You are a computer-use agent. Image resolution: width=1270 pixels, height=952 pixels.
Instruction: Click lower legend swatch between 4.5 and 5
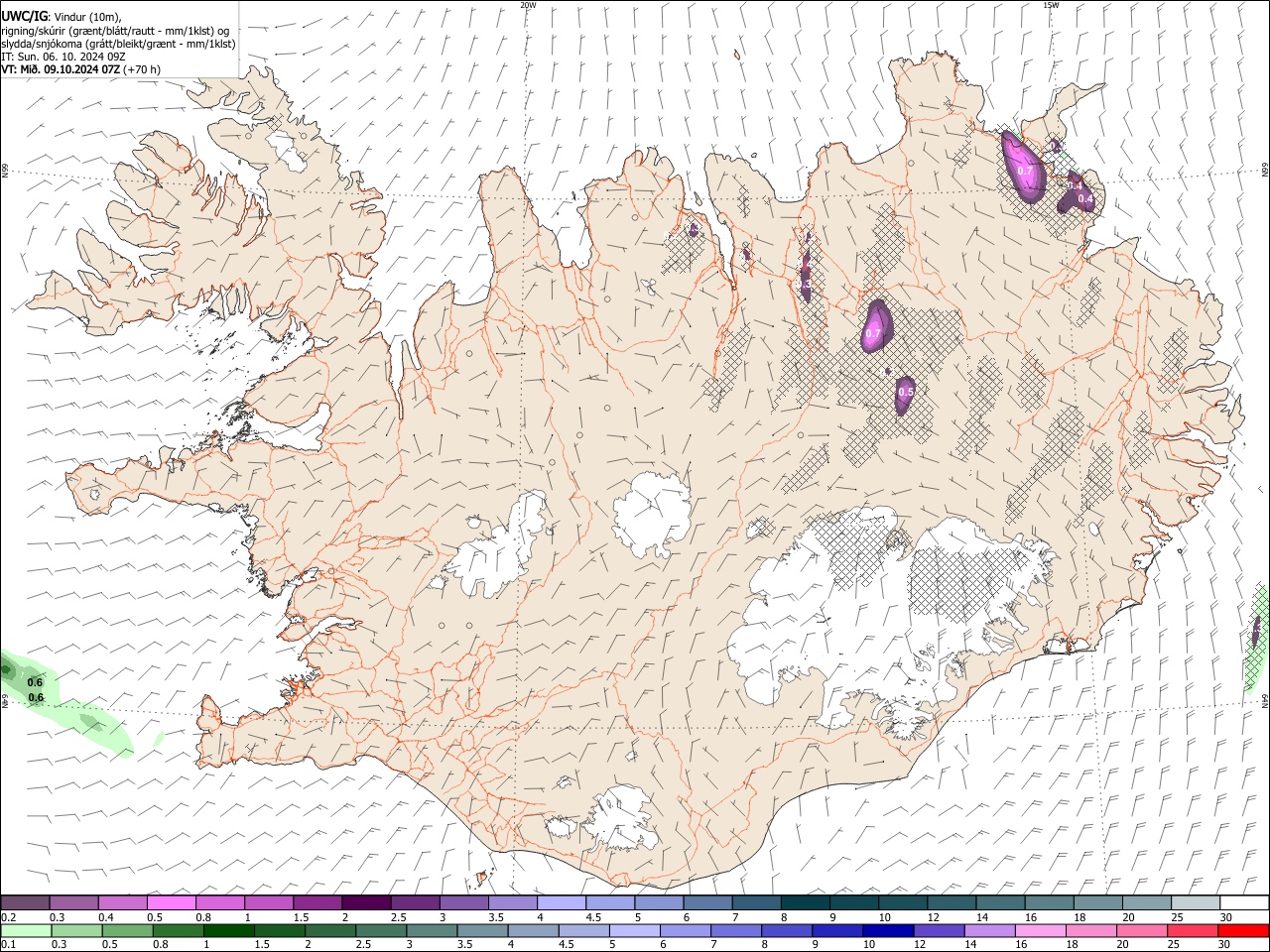pyautogui.click(x=583, y=930)
